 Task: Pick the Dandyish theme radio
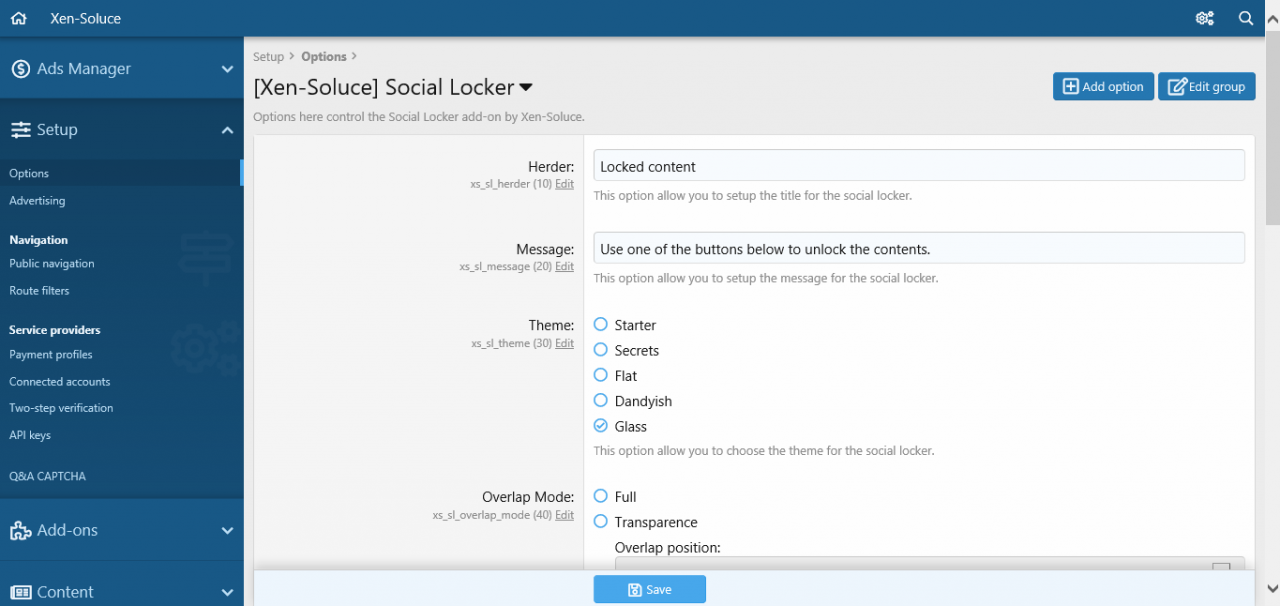point(601,401)
